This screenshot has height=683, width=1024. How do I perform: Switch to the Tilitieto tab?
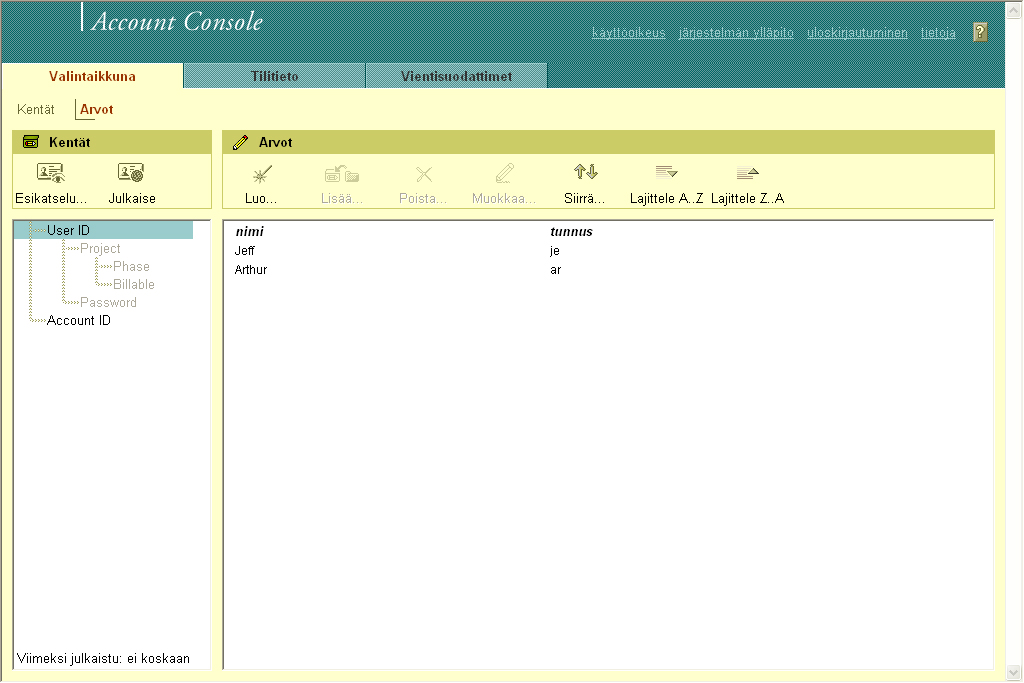click(x=274, y=76)
